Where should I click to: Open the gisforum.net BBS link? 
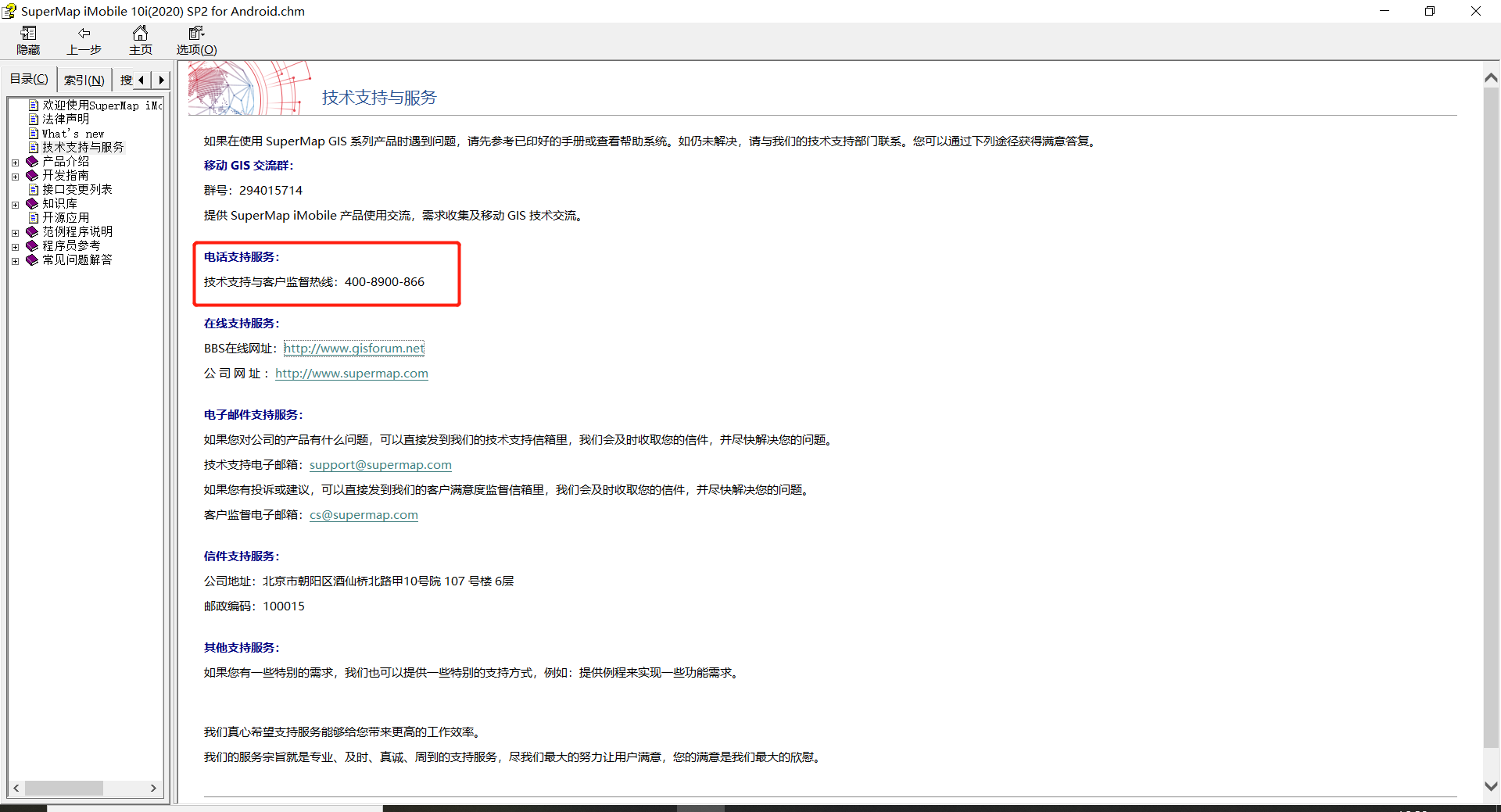(x=353, y=348)
